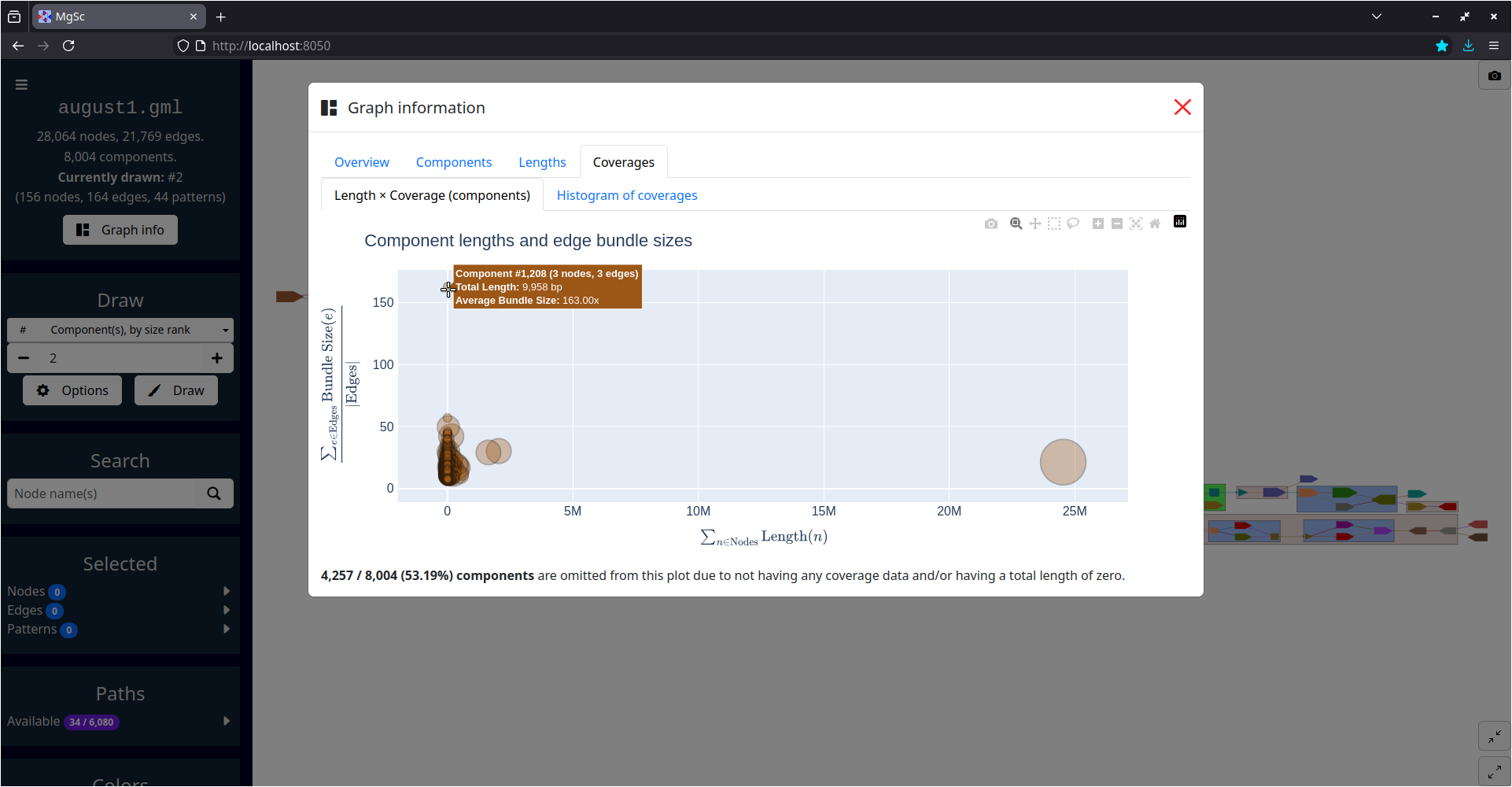List all tabs dropdown arrow
Viewport: 1512px width, 787px height.
click(1377, 17)
